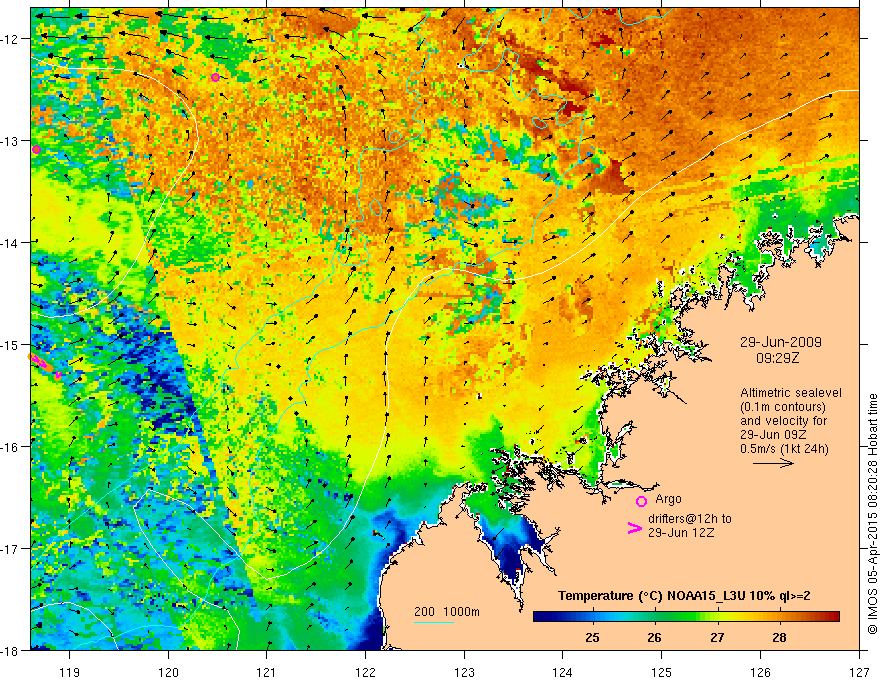Click the '0.5m/s (1kt 24h)' text
The width and height of the screenshot is (880, 680).
[784, 449]
